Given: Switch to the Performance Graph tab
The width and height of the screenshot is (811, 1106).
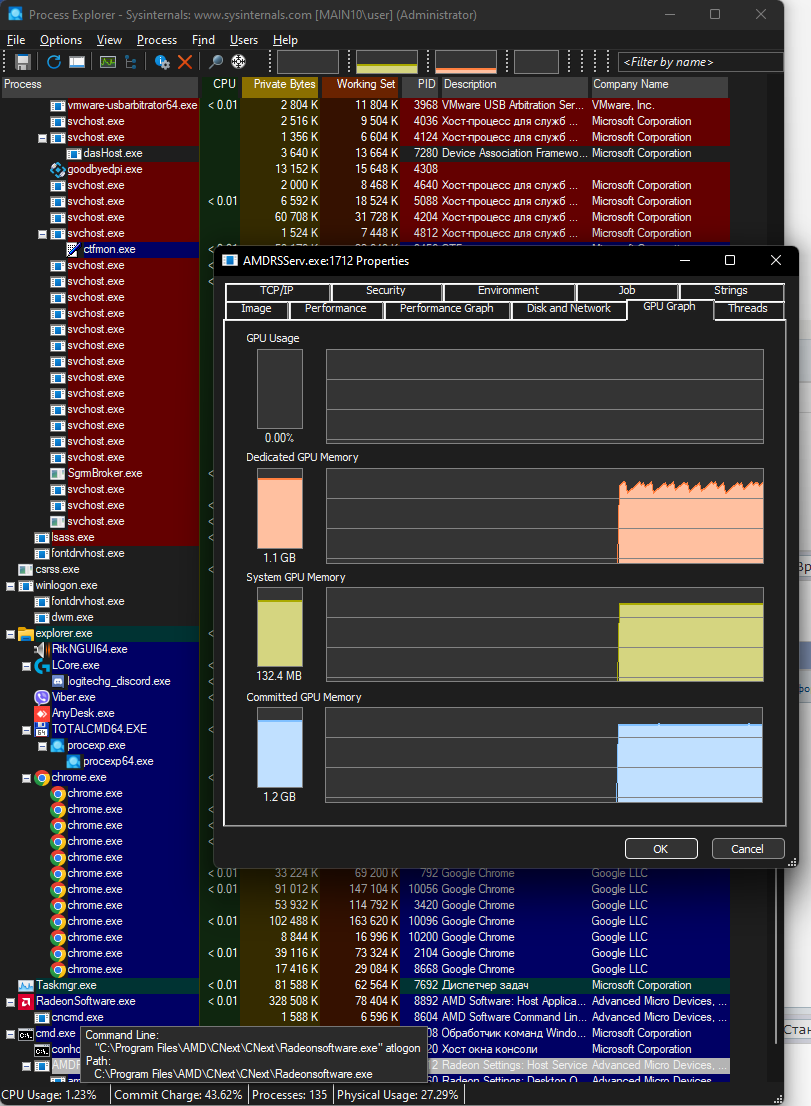Looking at the screenshot, I should click(x=446, y=309).
